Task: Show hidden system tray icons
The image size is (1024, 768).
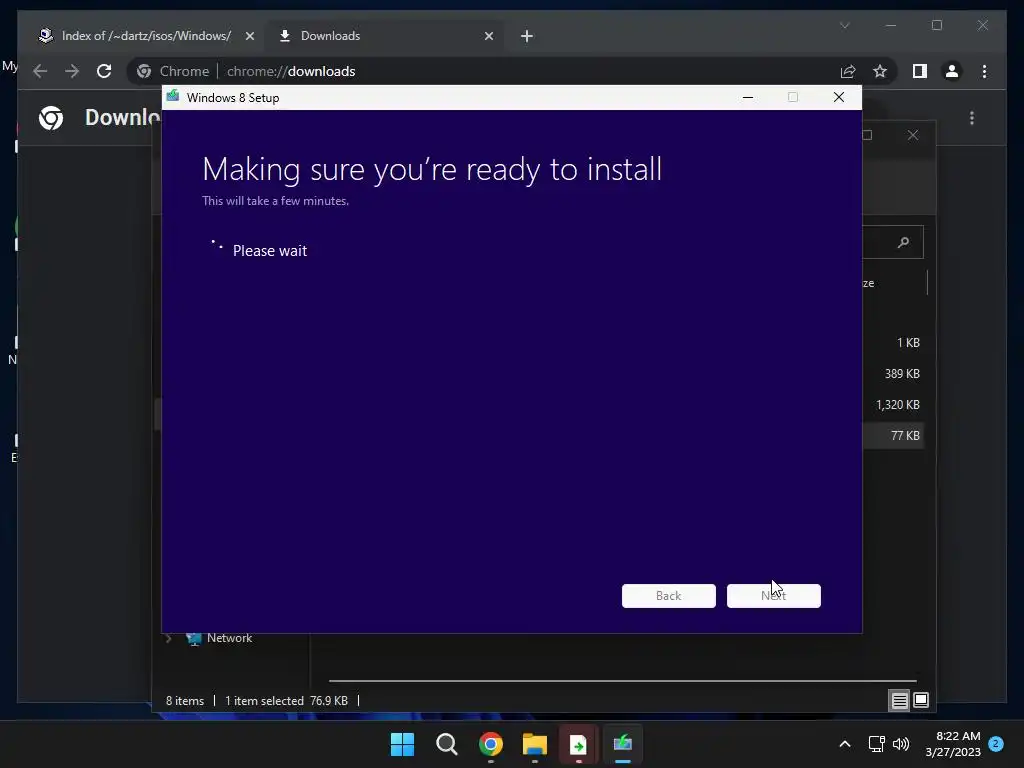Action: point(844,744)
